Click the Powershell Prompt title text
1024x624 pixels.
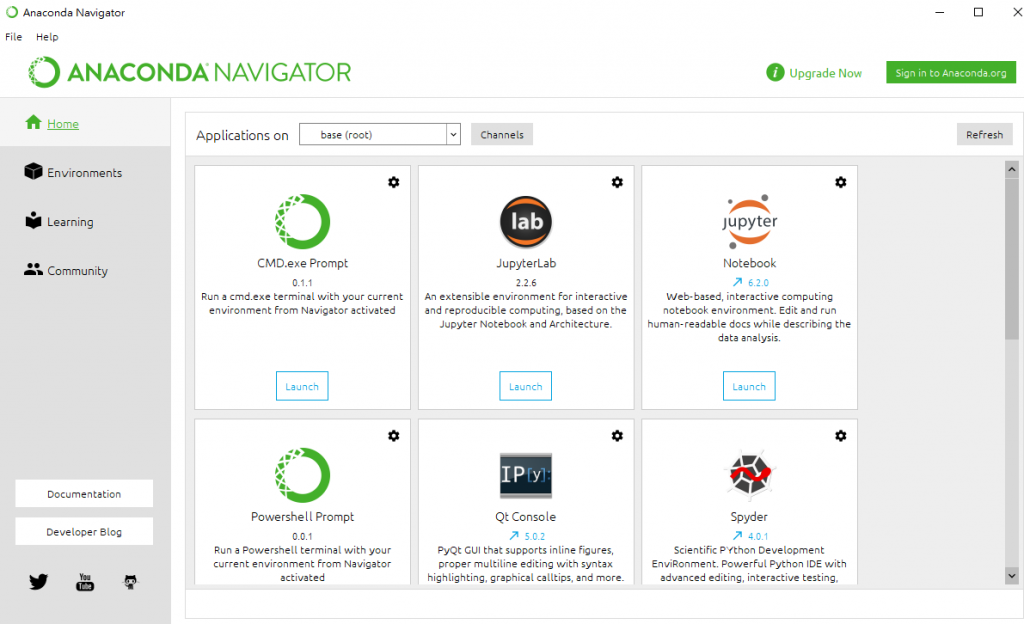click(x=302, y=516)
